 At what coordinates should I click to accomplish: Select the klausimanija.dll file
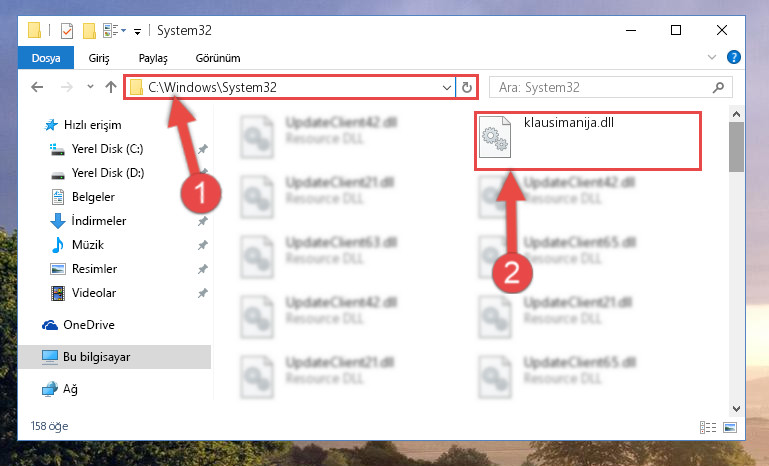pyautogui.click(x=588, y=141)
